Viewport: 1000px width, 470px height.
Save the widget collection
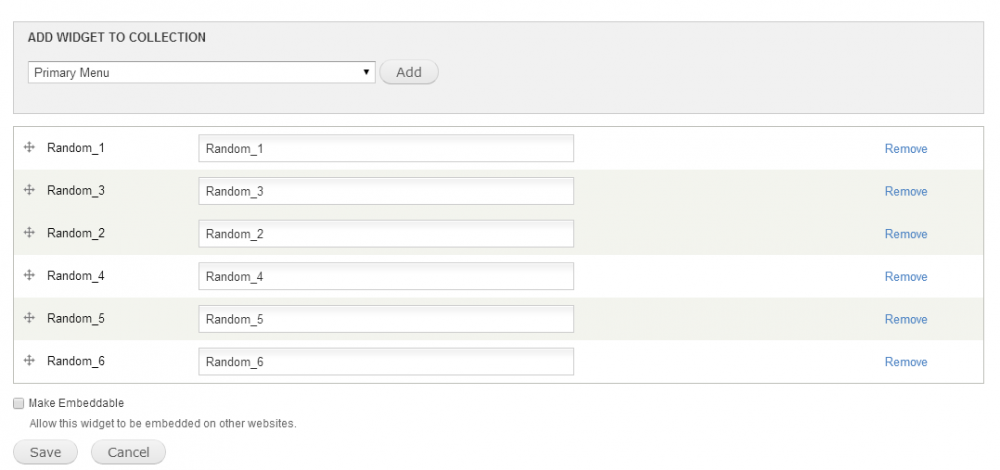click(45, 452)
